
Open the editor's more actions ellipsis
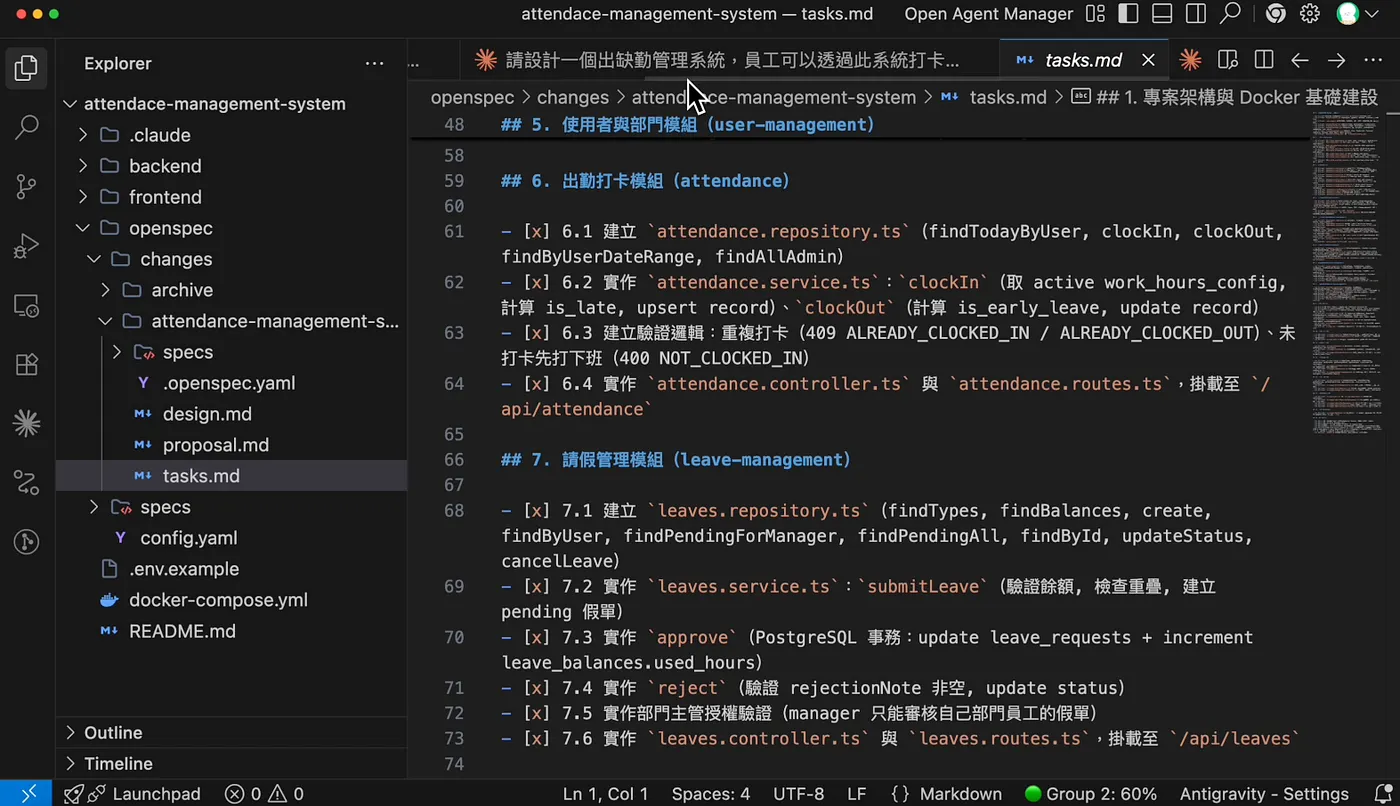(1371, 60)
